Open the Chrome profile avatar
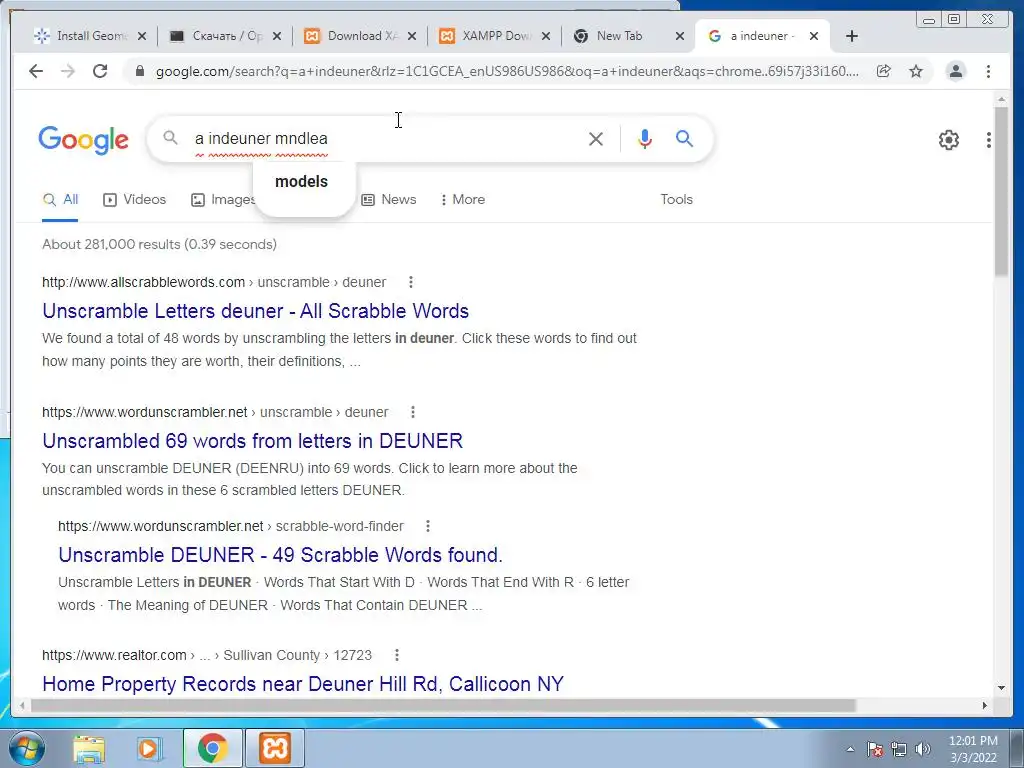This screenshot has height=768, width=1024. [955, 71]
